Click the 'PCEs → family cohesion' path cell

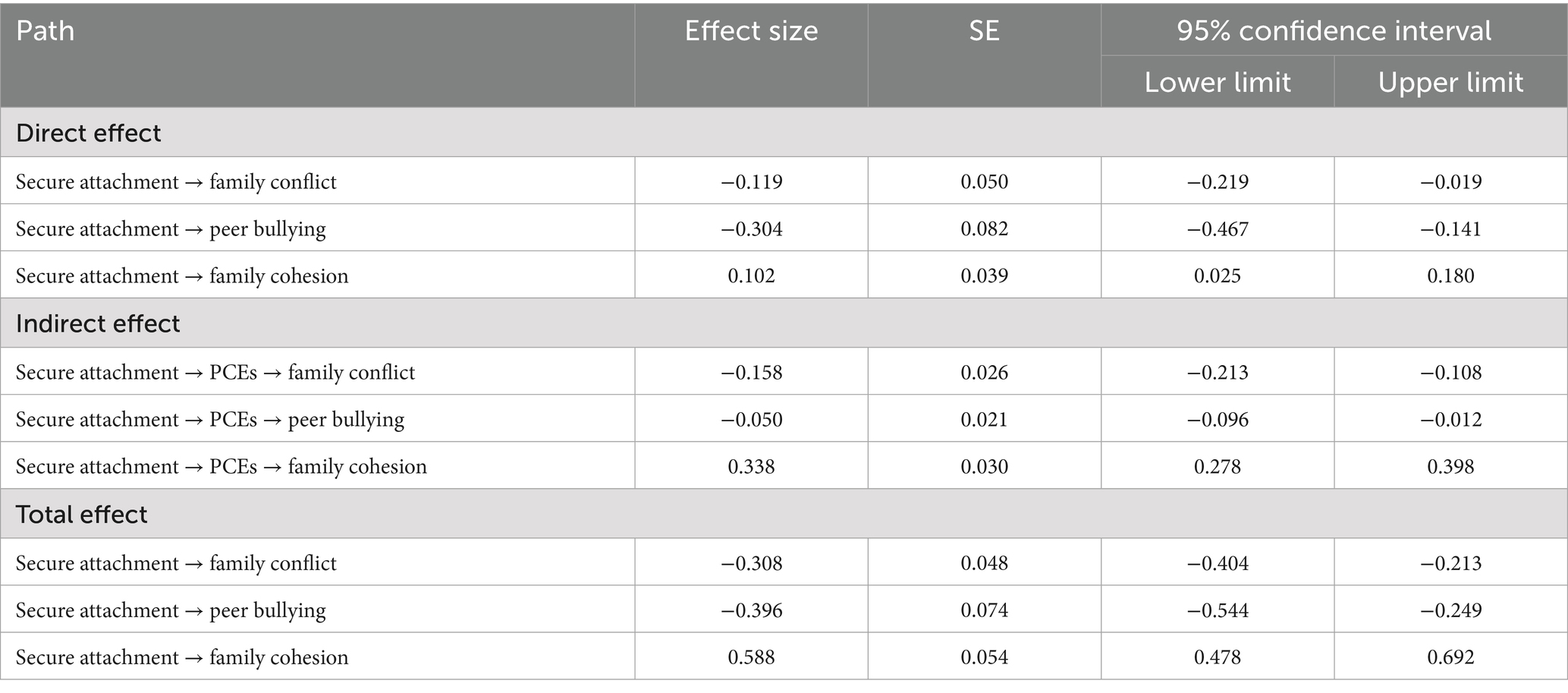222,466
